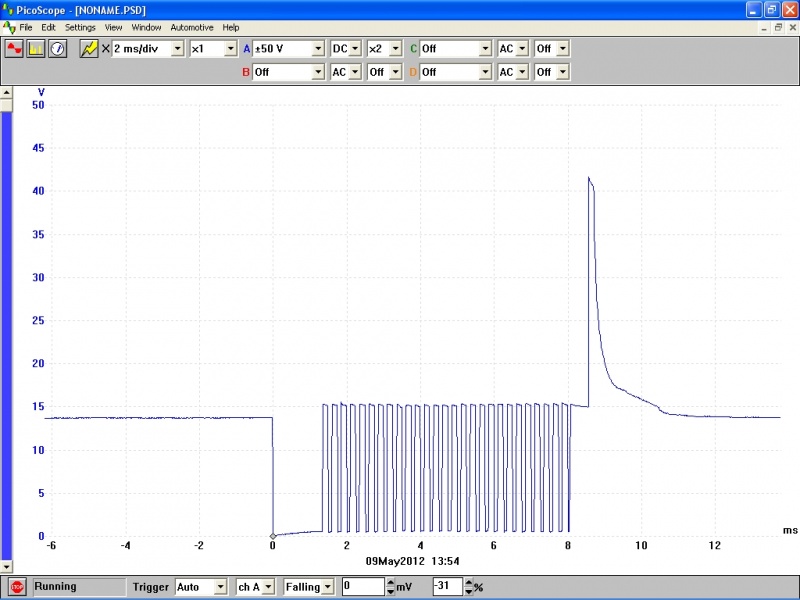Click the trigger point diamond marker

(273, 536)
